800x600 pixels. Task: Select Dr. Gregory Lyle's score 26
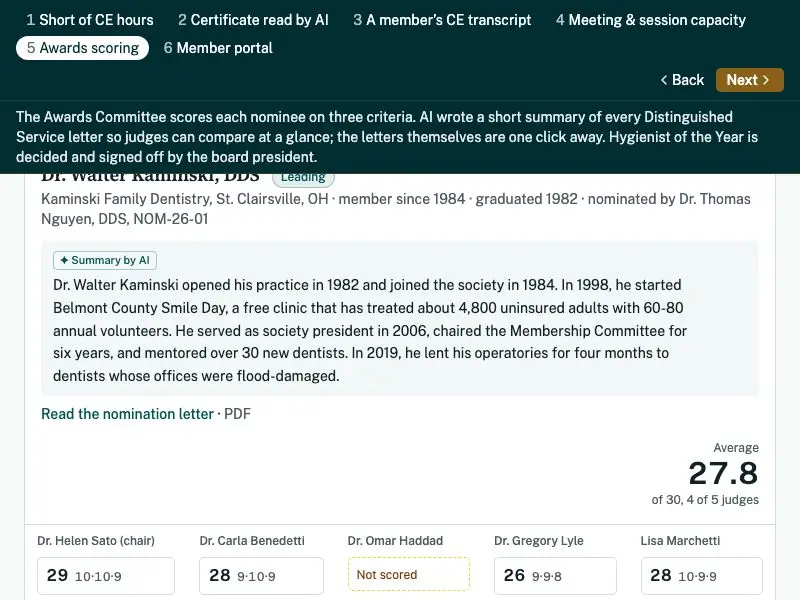coord(555,576)
